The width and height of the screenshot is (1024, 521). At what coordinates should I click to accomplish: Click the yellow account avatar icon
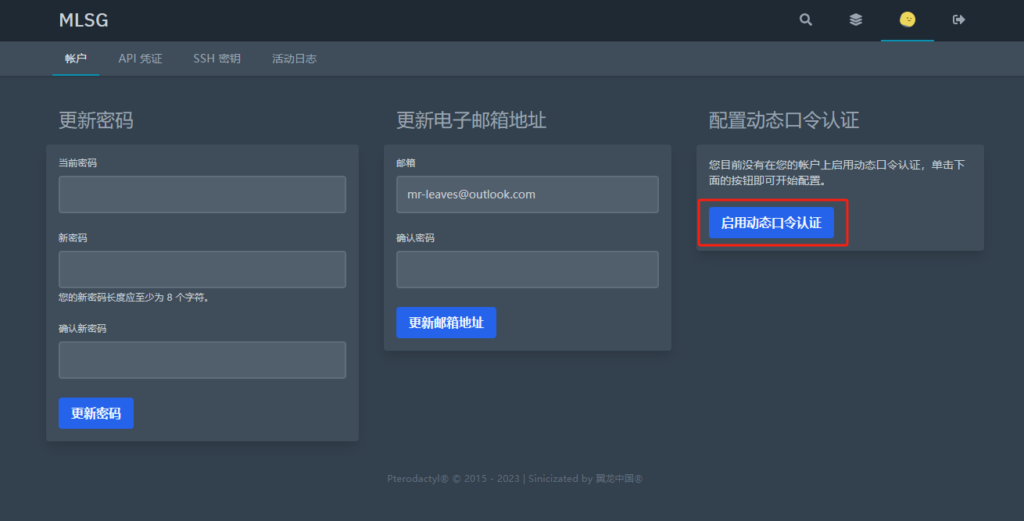click(x=907, y=20)
